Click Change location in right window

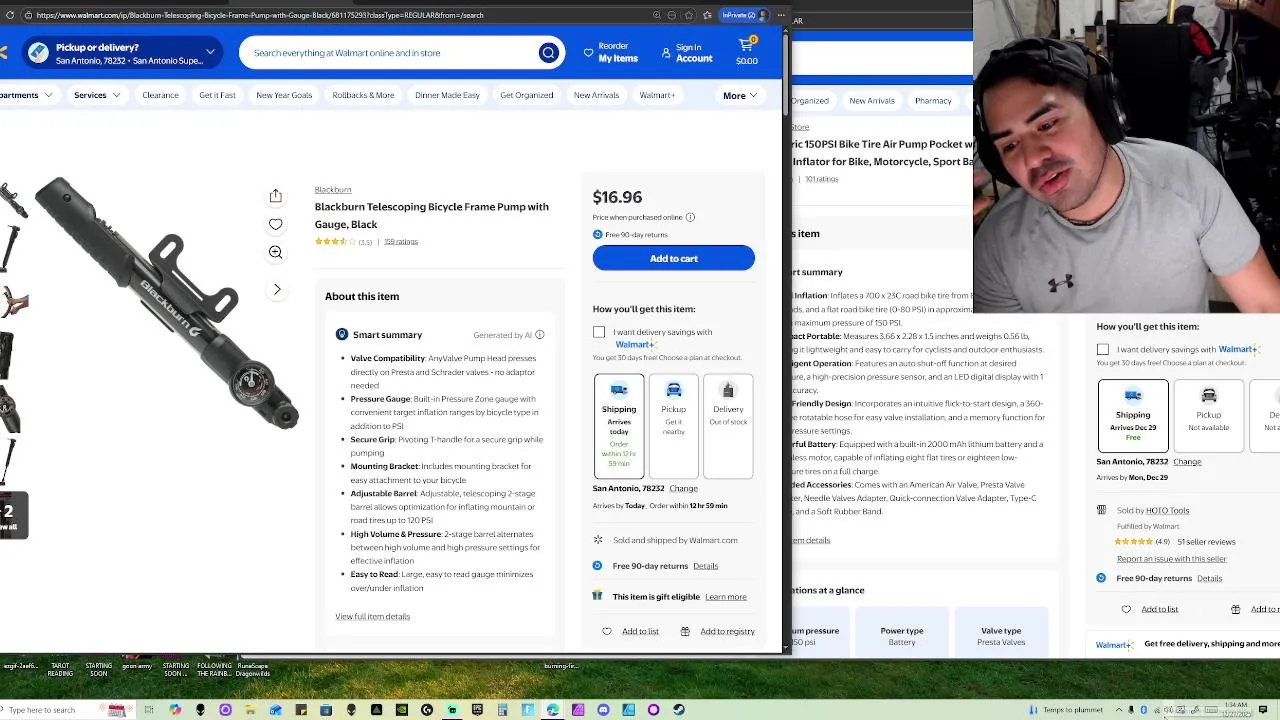[1187, 462]
